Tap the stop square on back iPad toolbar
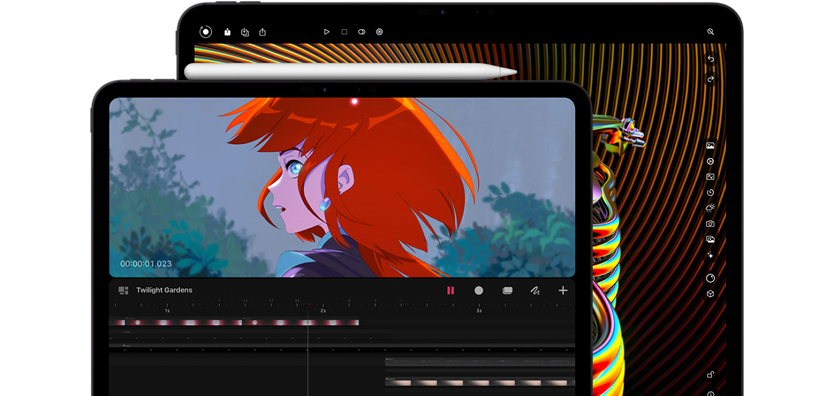Image resolution: width=834 pixels, height=396 pixels. pos(344,32)
